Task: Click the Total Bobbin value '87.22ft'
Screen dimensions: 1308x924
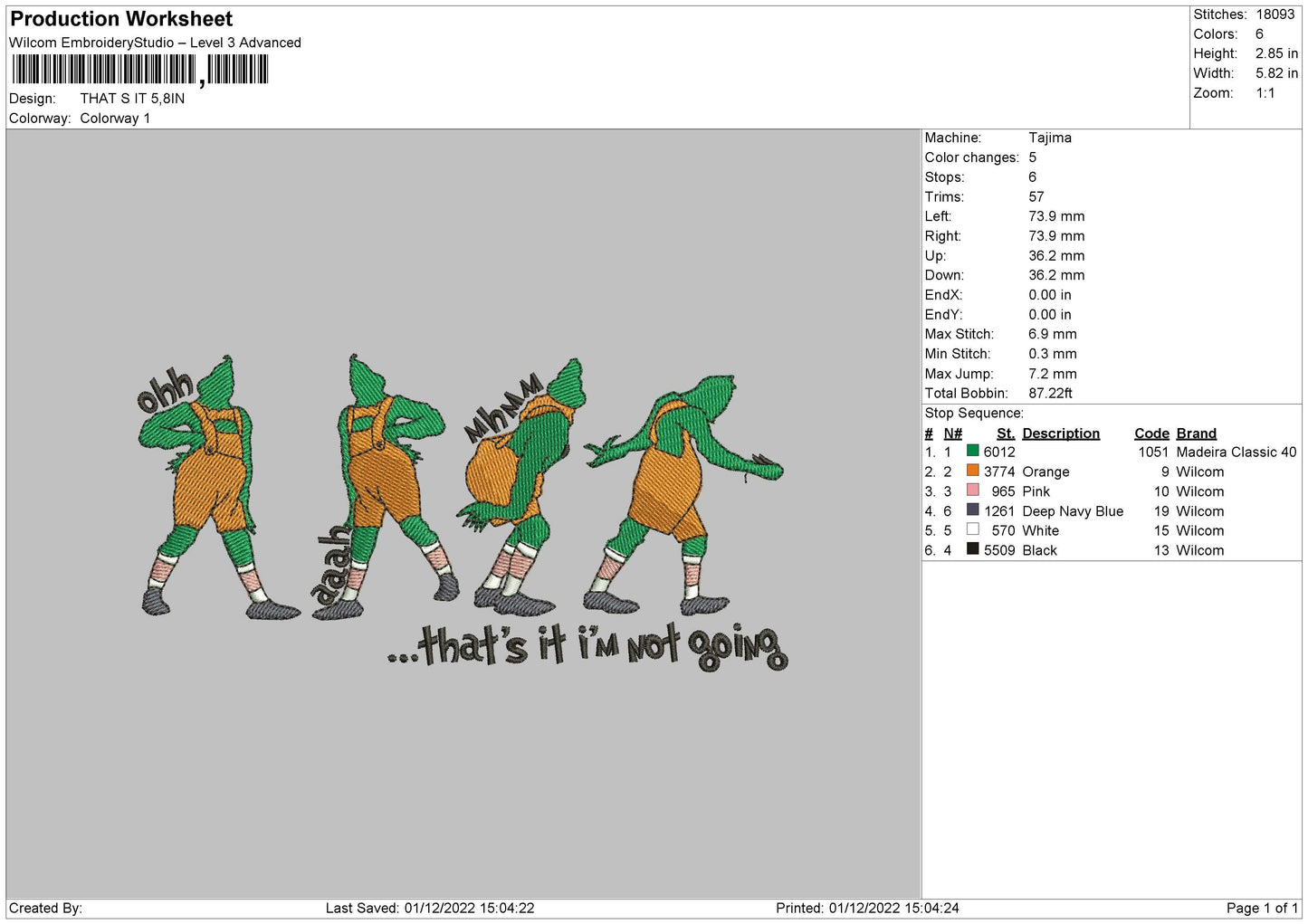Action: click(1051, 393)
